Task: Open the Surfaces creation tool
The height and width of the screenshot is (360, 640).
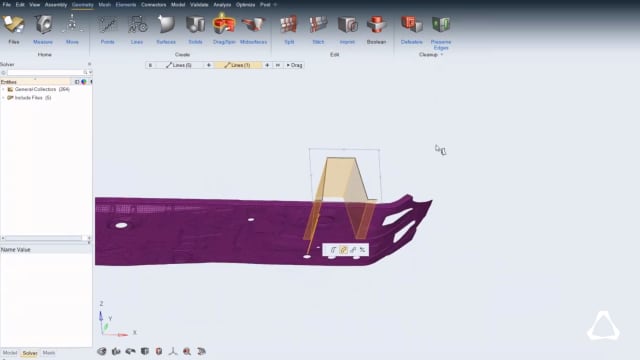Action: click(x=166, y=29)
